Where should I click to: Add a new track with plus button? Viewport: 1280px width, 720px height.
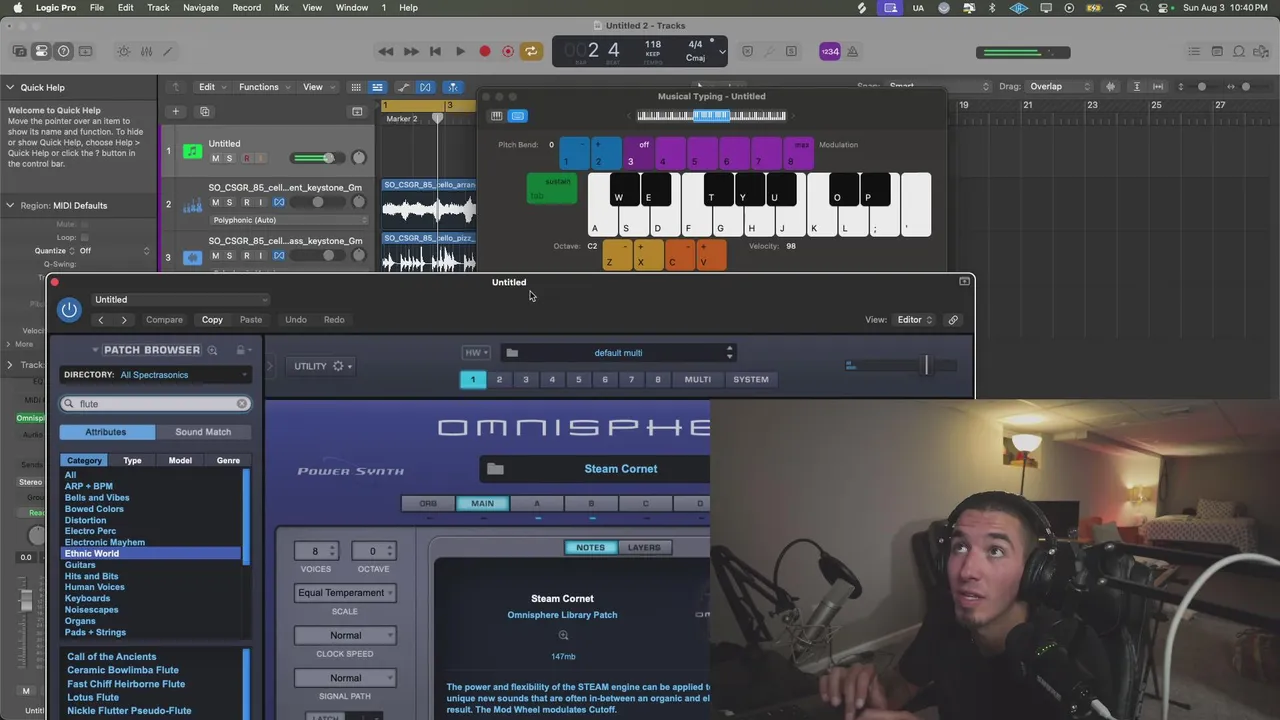[x=175, y=111]
